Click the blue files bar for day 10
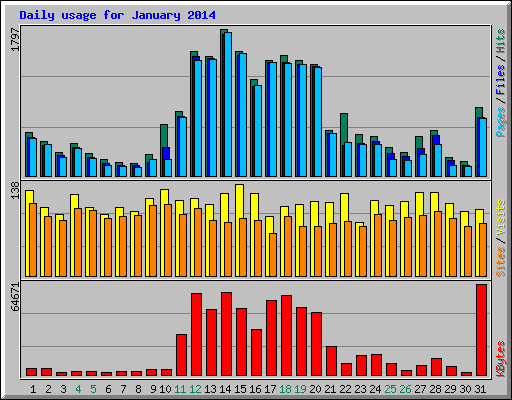The image size is (512, 400). coord(166,153)
